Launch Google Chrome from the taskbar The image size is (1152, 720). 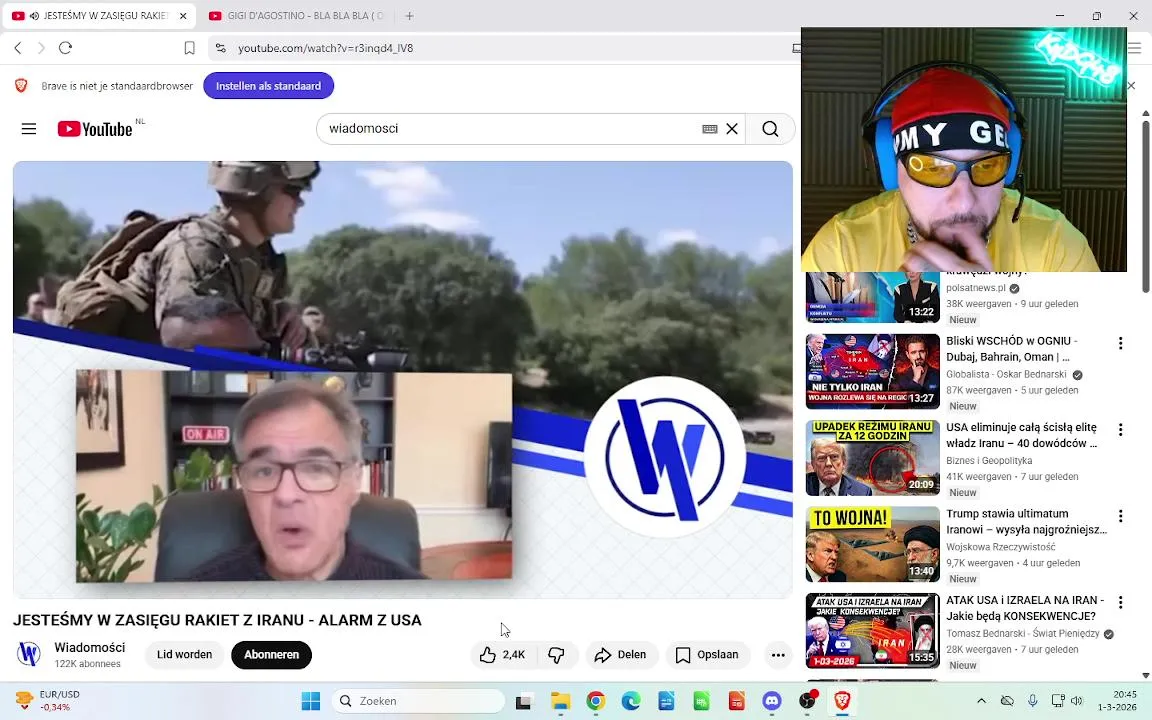coord(596,701)
